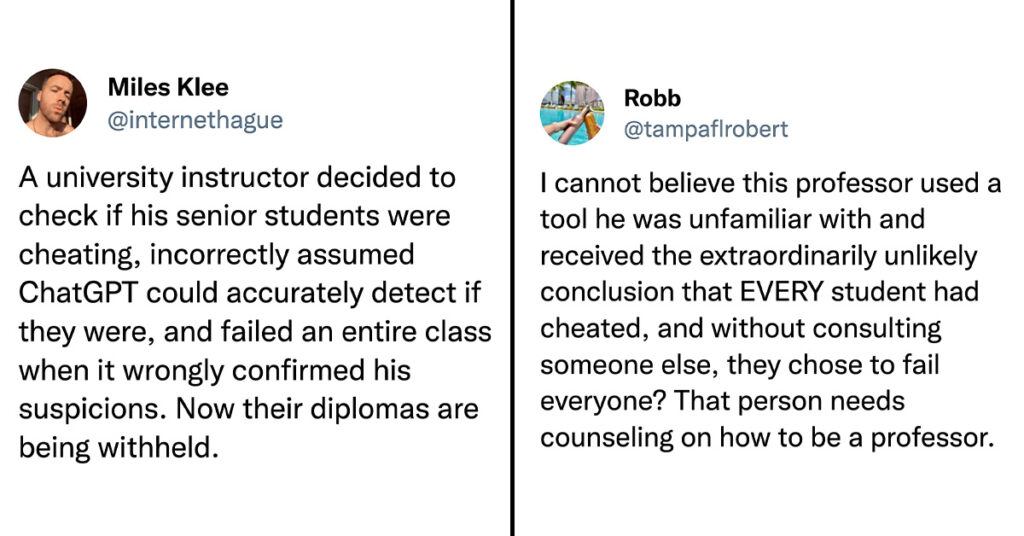Click "suspicions. Now their diplomas are" line
Image resolution: width=1024 pixels, height=536 pixels.
click(249, 409)
